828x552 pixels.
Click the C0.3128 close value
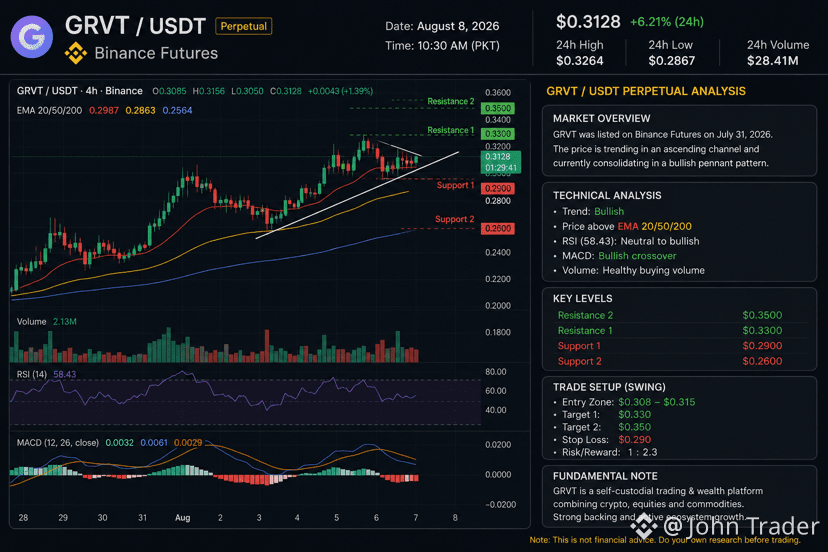[x=286, y=91]
